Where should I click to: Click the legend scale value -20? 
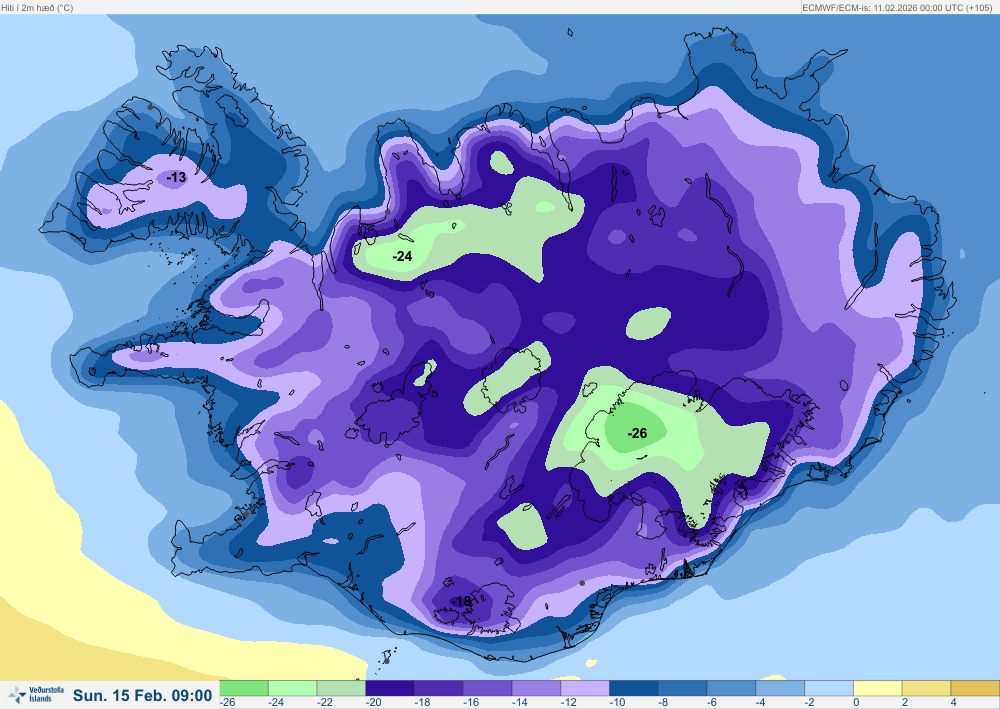click(x=373, y=703)
